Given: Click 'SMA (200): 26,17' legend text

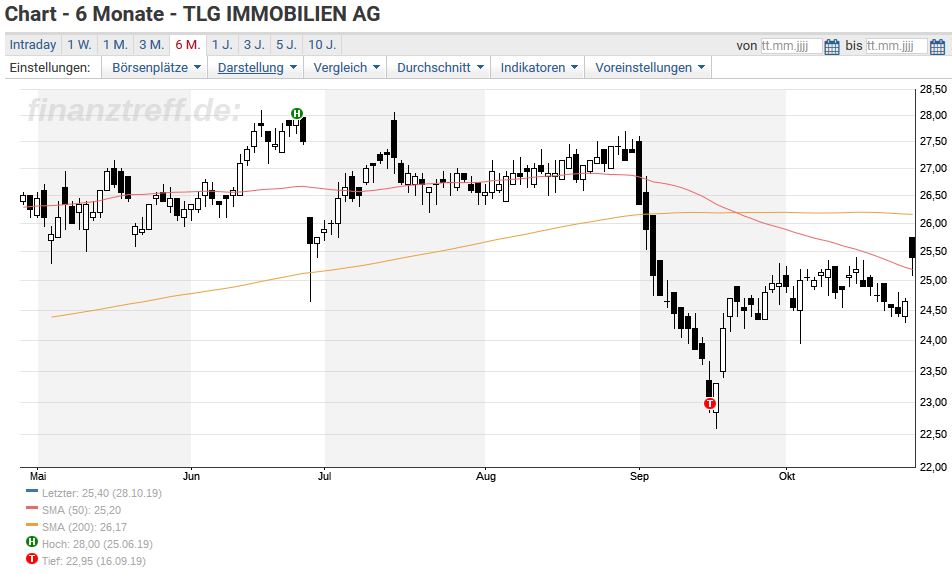Looking at the screenshot, I should click(x=84, y=527).
